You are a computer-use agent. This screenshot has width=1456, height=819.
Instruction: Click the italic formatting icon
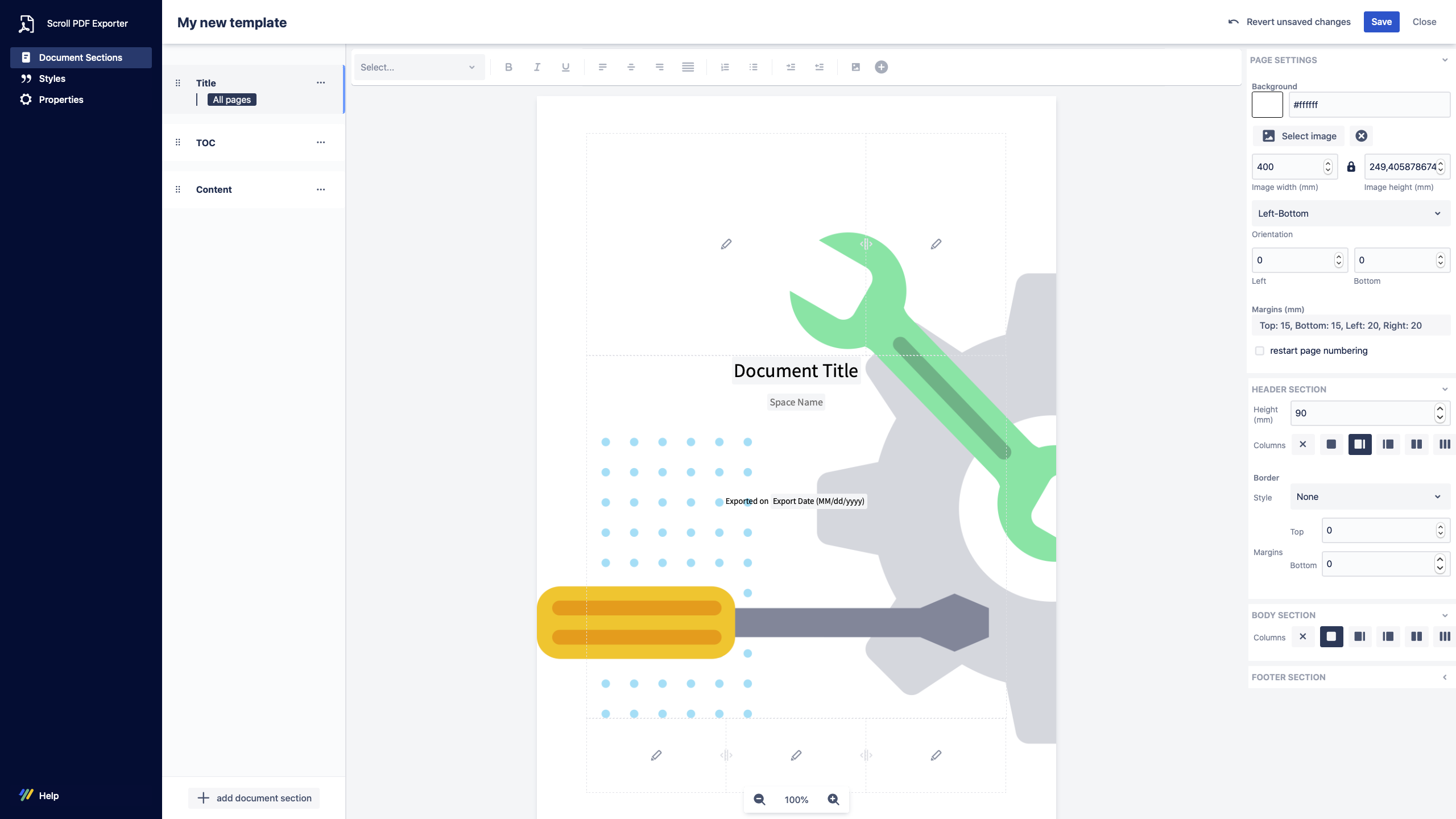[x=537, y=67]
